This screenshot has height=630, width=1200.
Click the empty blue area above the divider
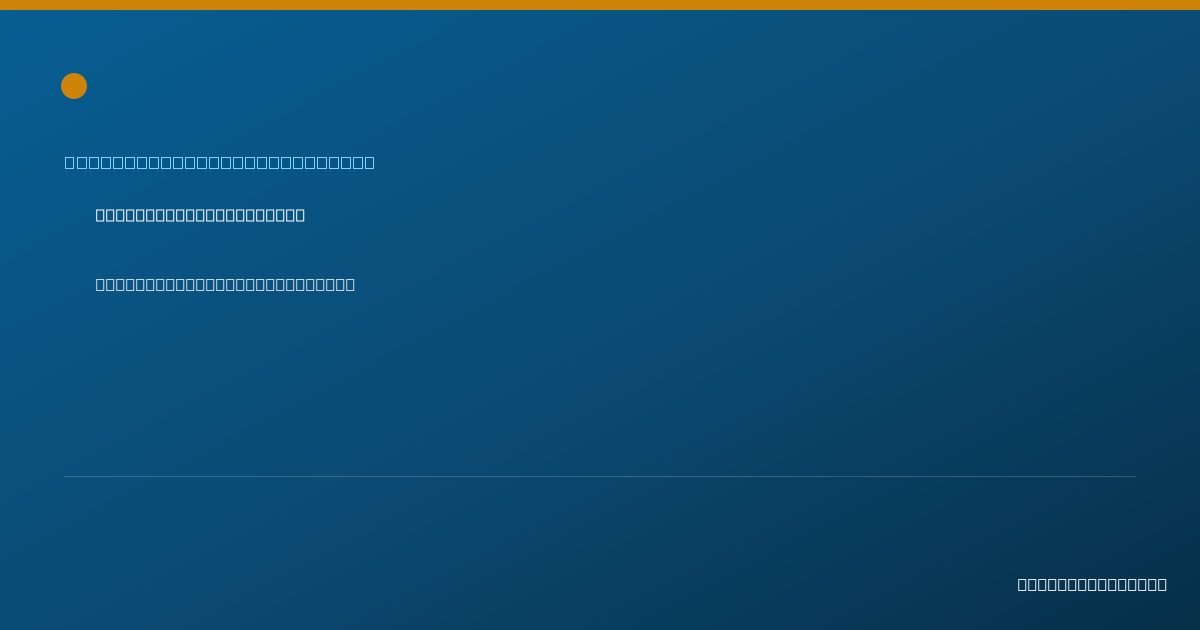click(600, 390)
